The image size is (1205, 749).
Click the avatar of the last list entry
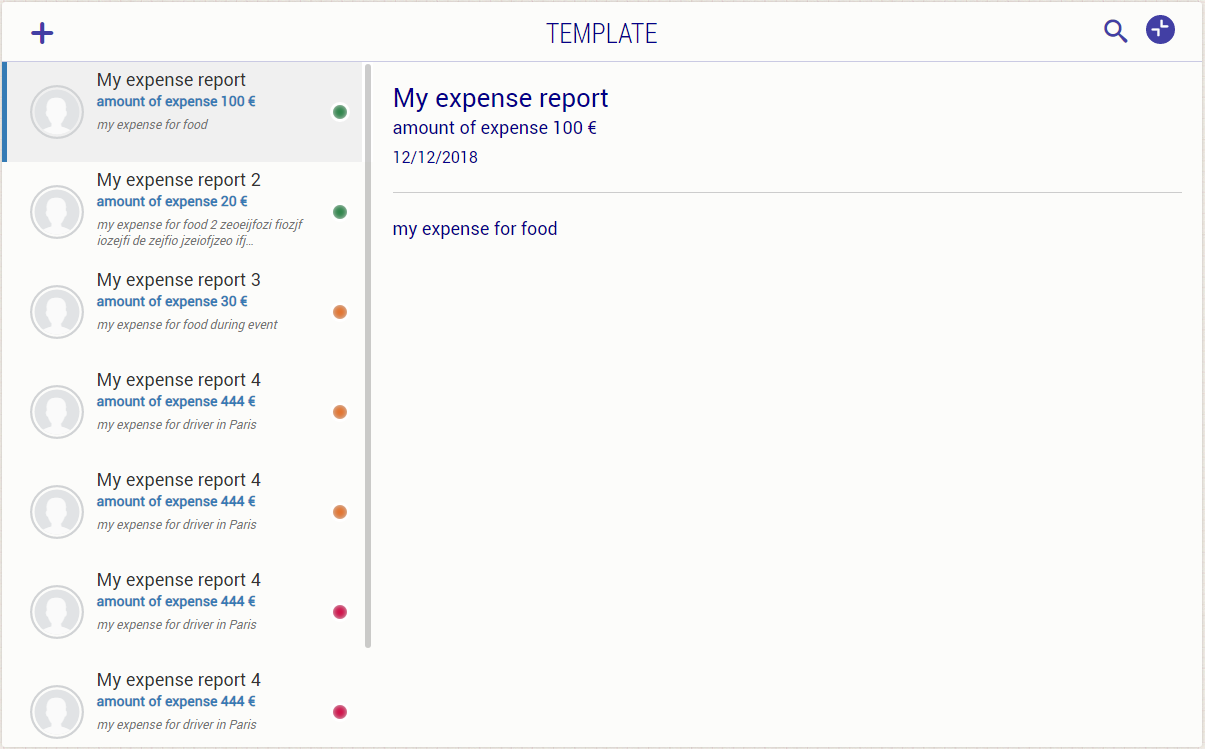pos(57,711)
